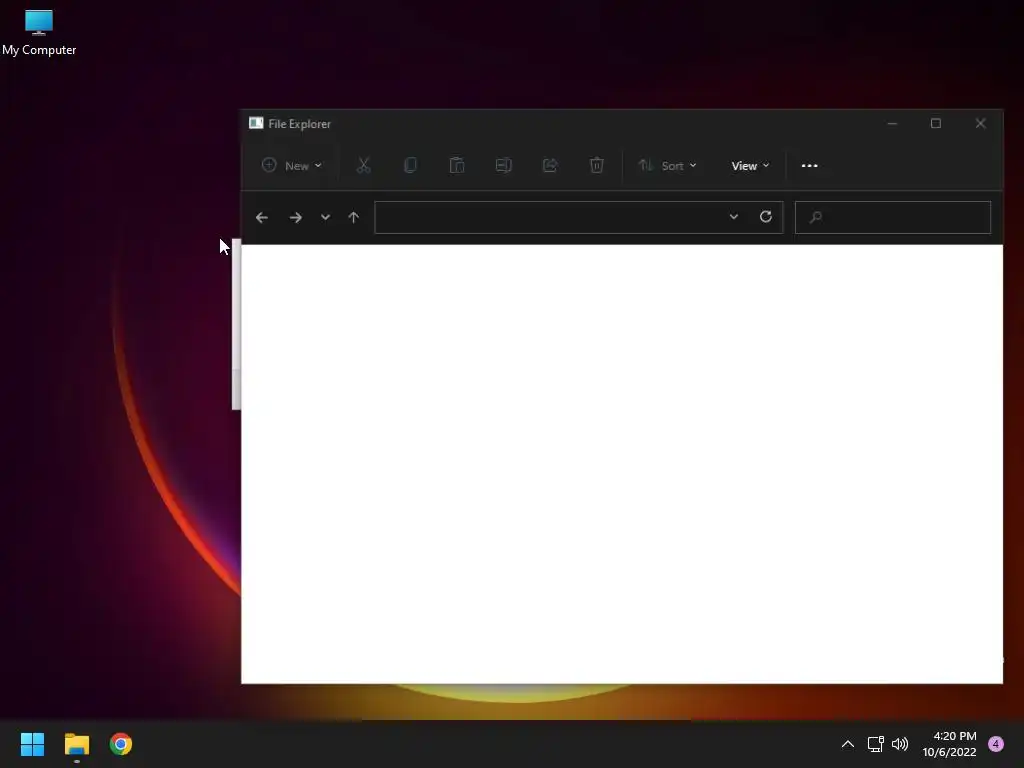This screenshot has width=1024, height=768.
Task: Open the Windows Start menu
Action: (x=33, y=744)
